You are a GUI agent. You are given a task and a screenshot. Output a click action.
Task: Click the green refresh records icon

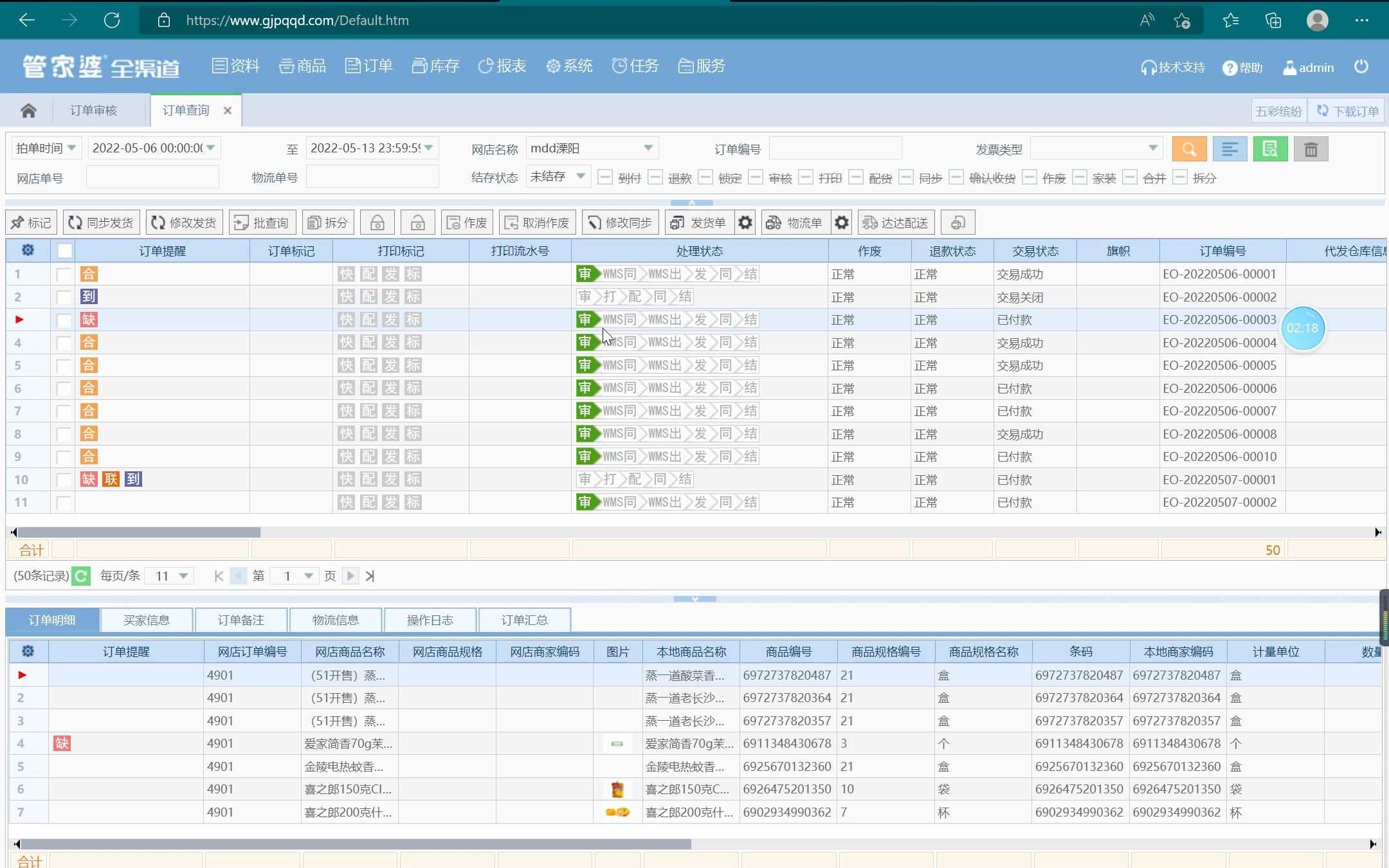(81, 575)
